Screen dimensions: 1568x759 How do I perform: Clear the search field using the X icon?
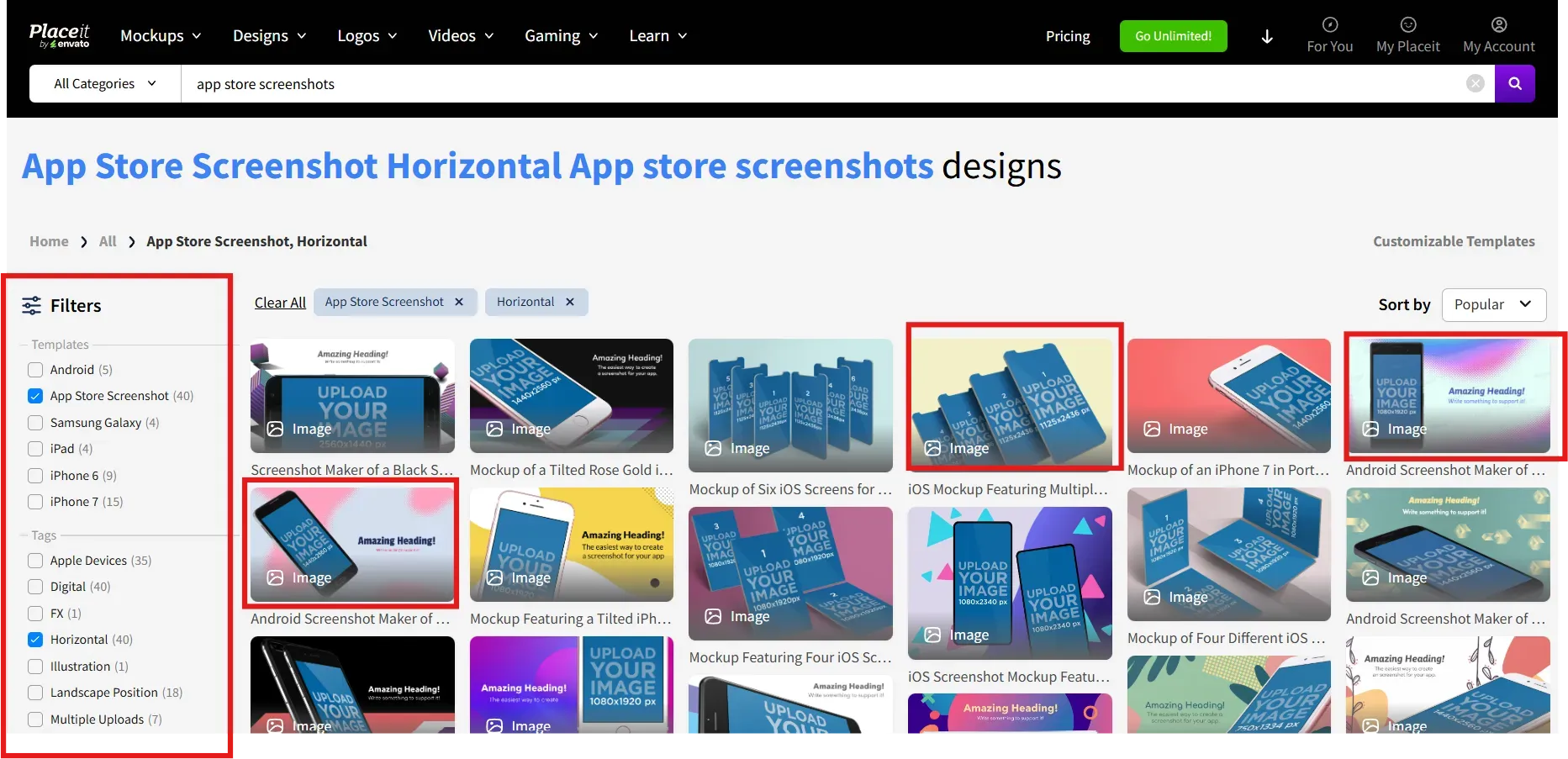pos(1476,83)
